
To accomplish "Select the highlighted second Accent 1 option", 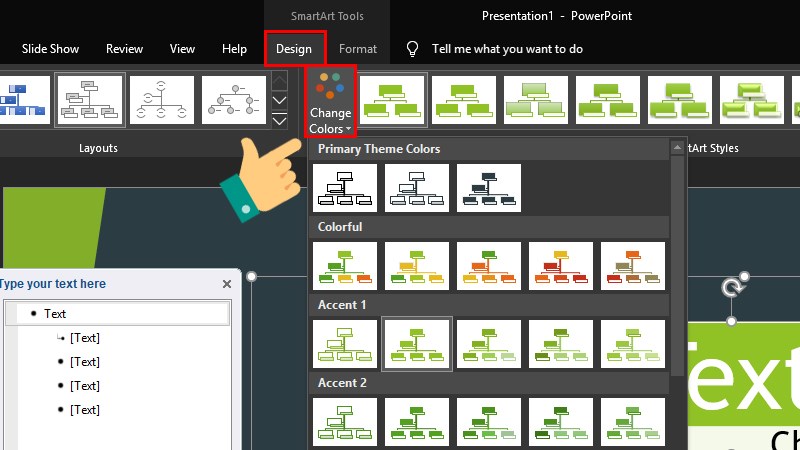I will click(417, 344).
